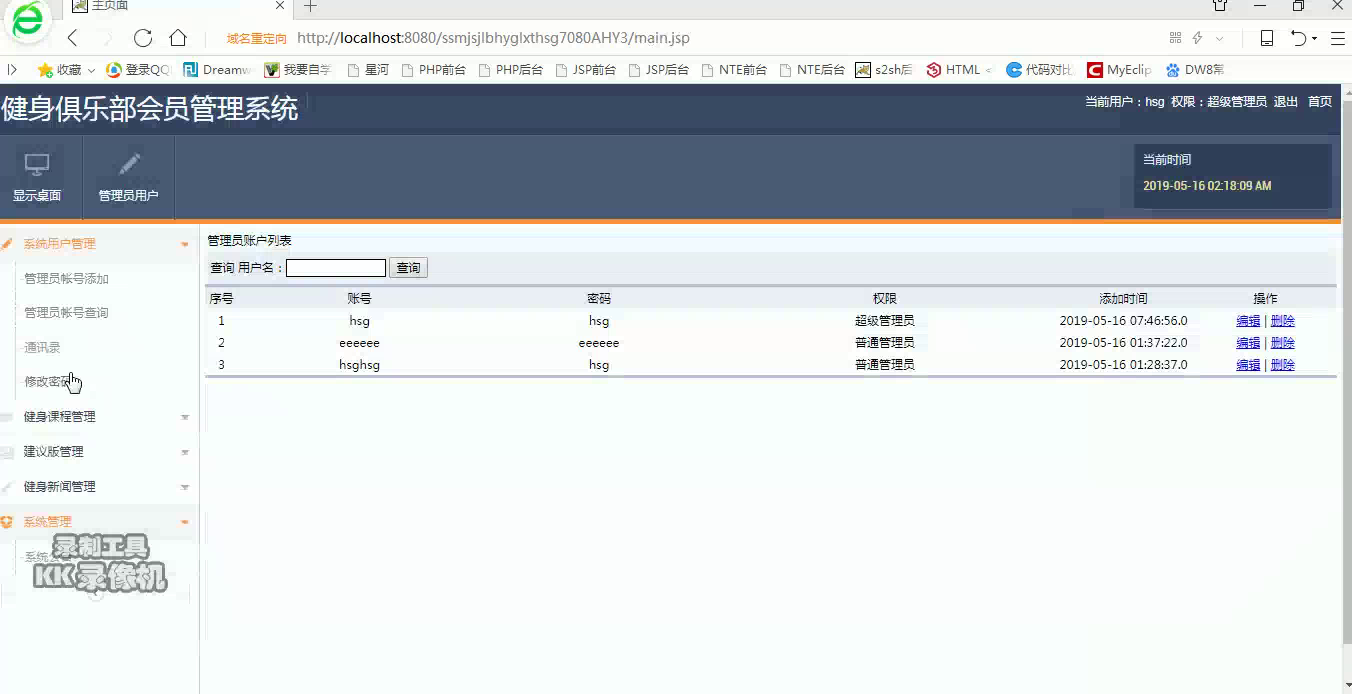Open the 代码对比 bookmark
The height and width of the screenshot is (694, 1352).
coord(1040,70)
